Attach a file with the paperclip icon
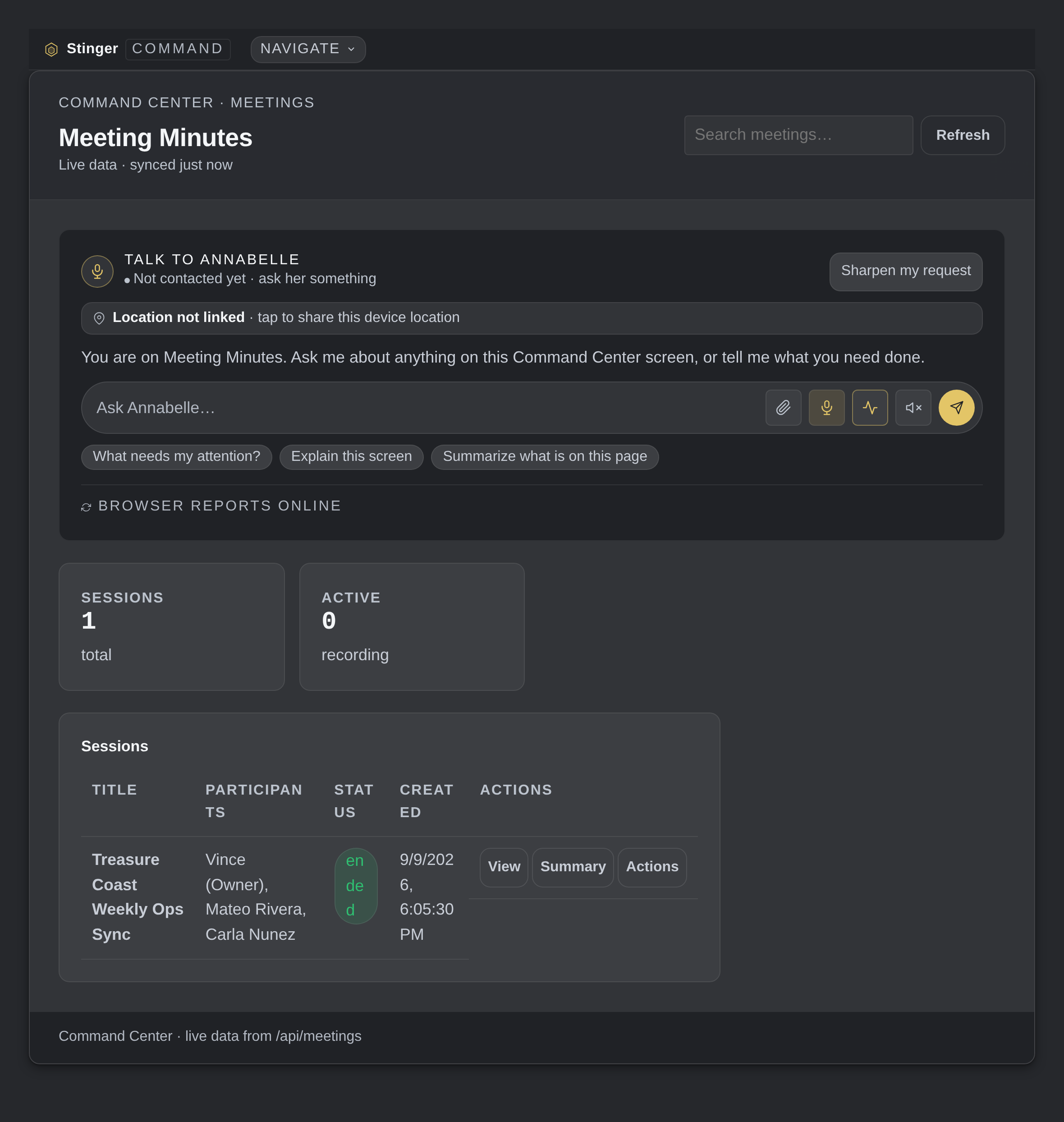 pos(783,407)
